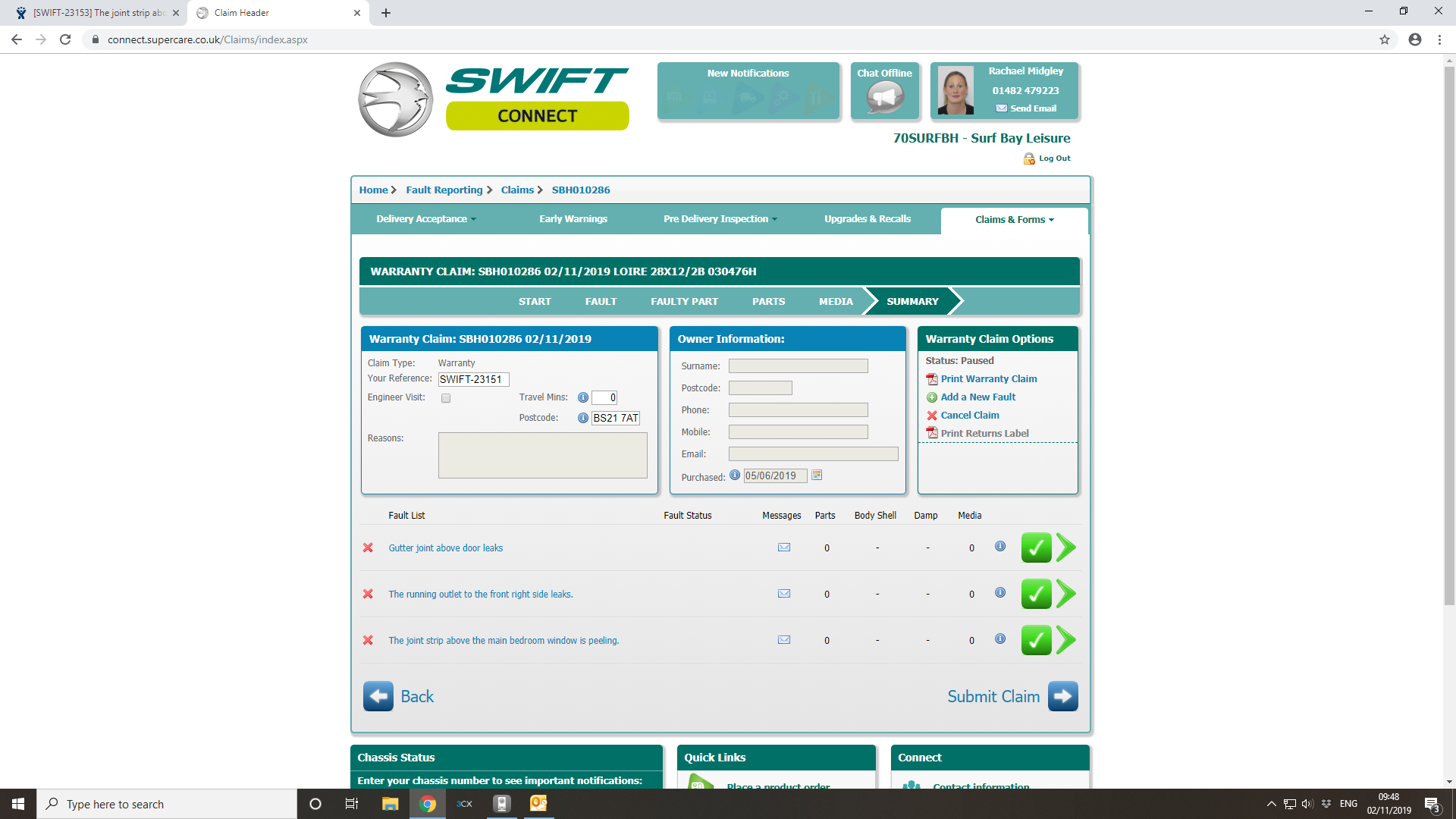The height and width of the screenshot is (819, 1456).
Task: Switch to FAULTY PART step tab
Action: (x=684, y=302)
